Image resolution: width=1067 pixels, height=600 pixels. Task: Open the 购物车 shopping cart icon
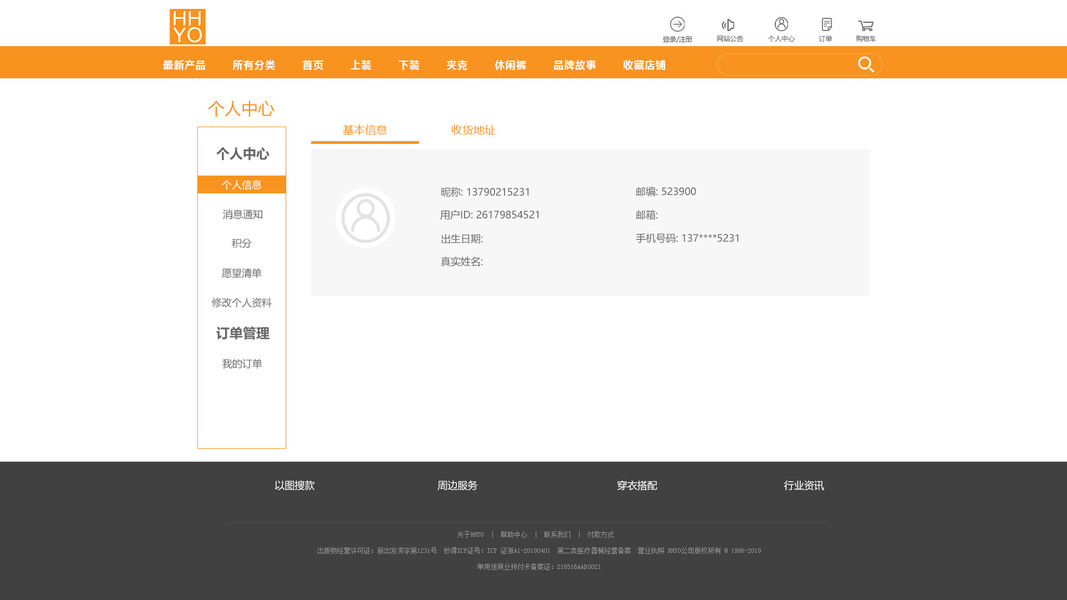[866, 30]
